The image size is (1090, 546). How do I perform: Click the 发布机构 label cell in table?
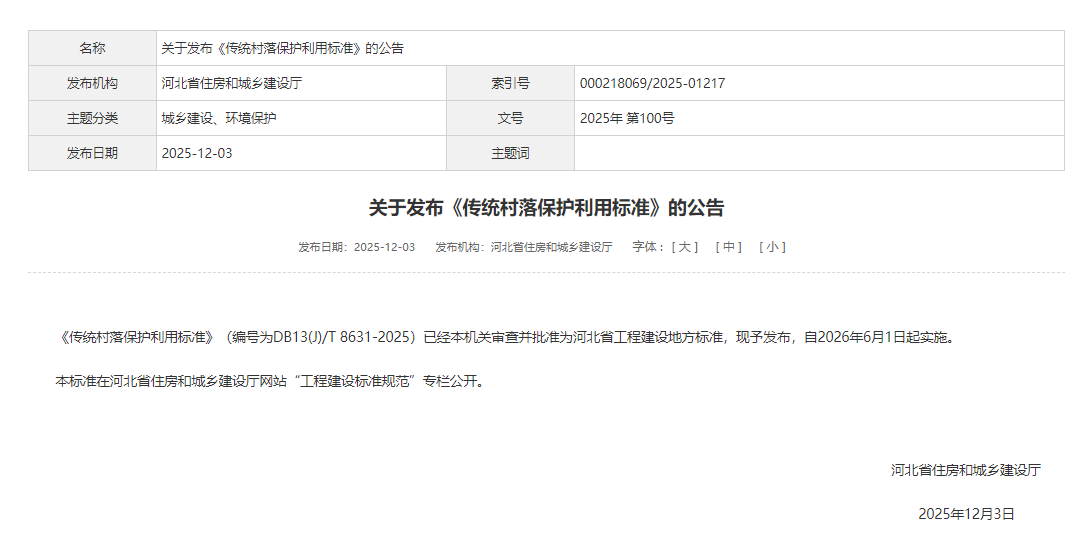(x=92, y=83)
